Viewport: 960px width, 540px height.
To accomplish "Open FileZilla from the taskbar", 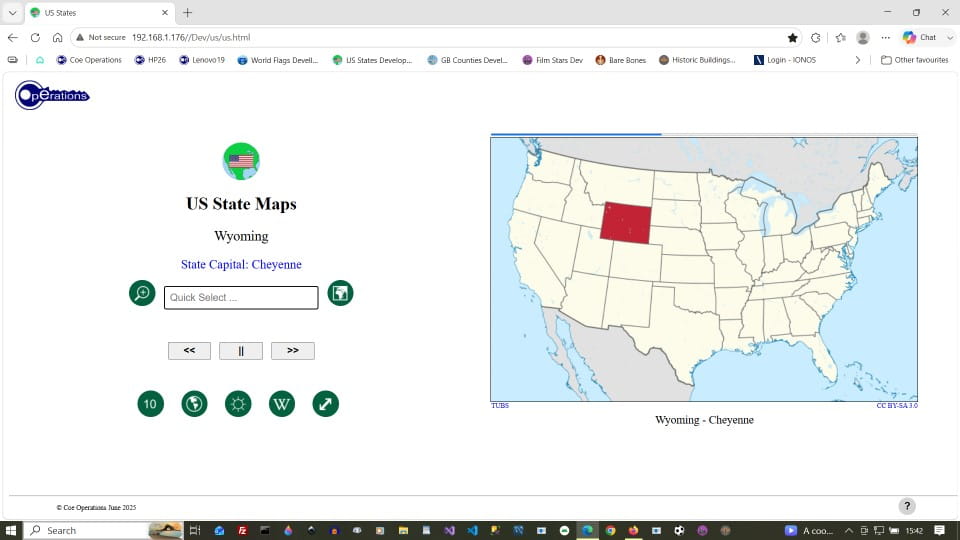I will click(242, 530).
